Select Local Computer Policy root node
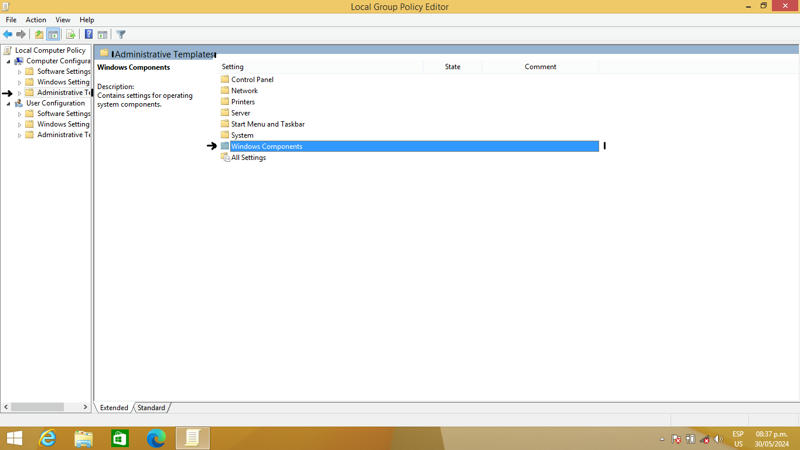The width and height of the screenshot is (800, 450). point(50,50)
